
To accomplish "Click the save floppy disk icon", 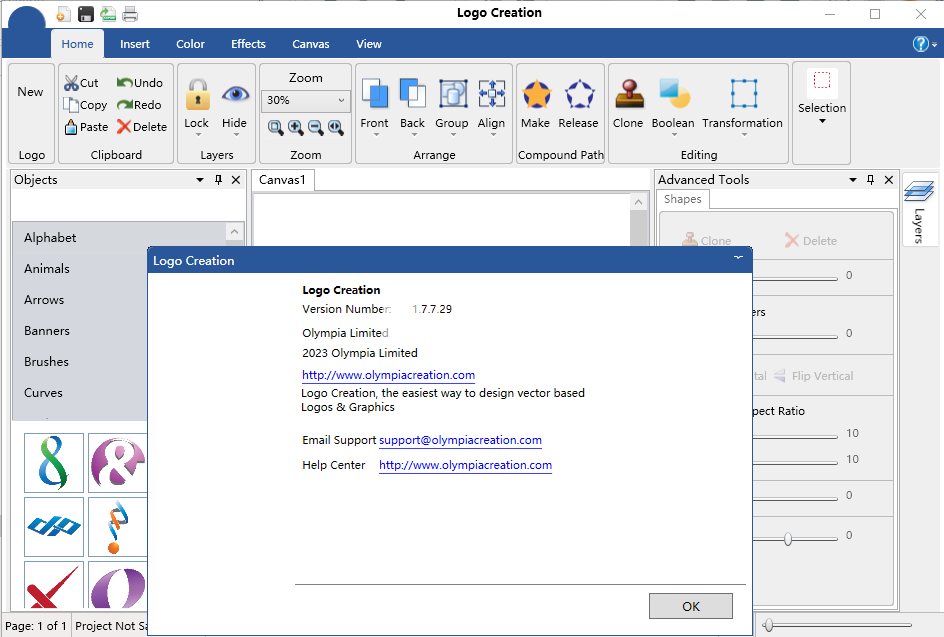I will 85,14.
